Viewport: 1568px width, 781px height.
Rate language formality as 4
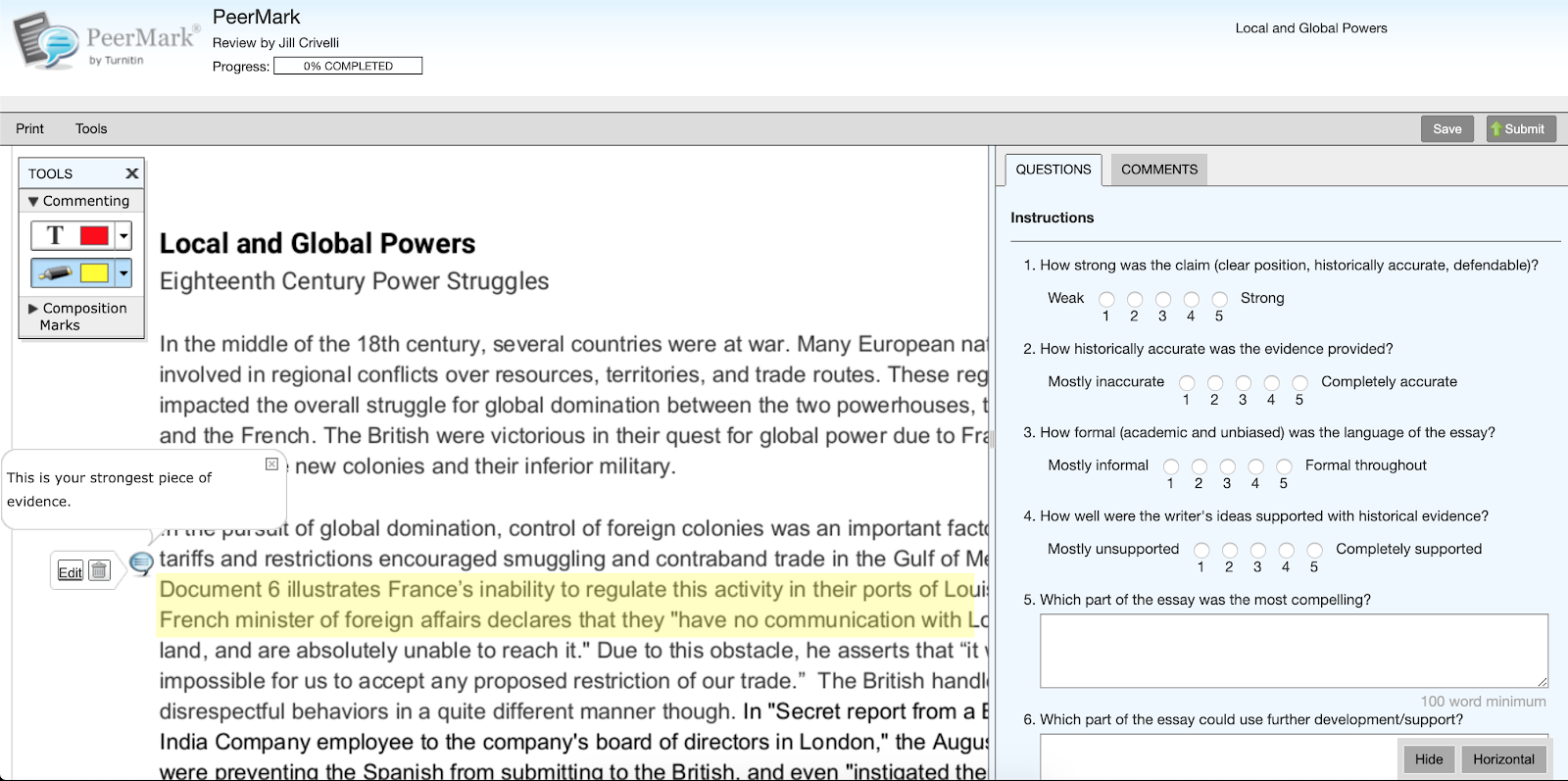tap(1256, 466)
